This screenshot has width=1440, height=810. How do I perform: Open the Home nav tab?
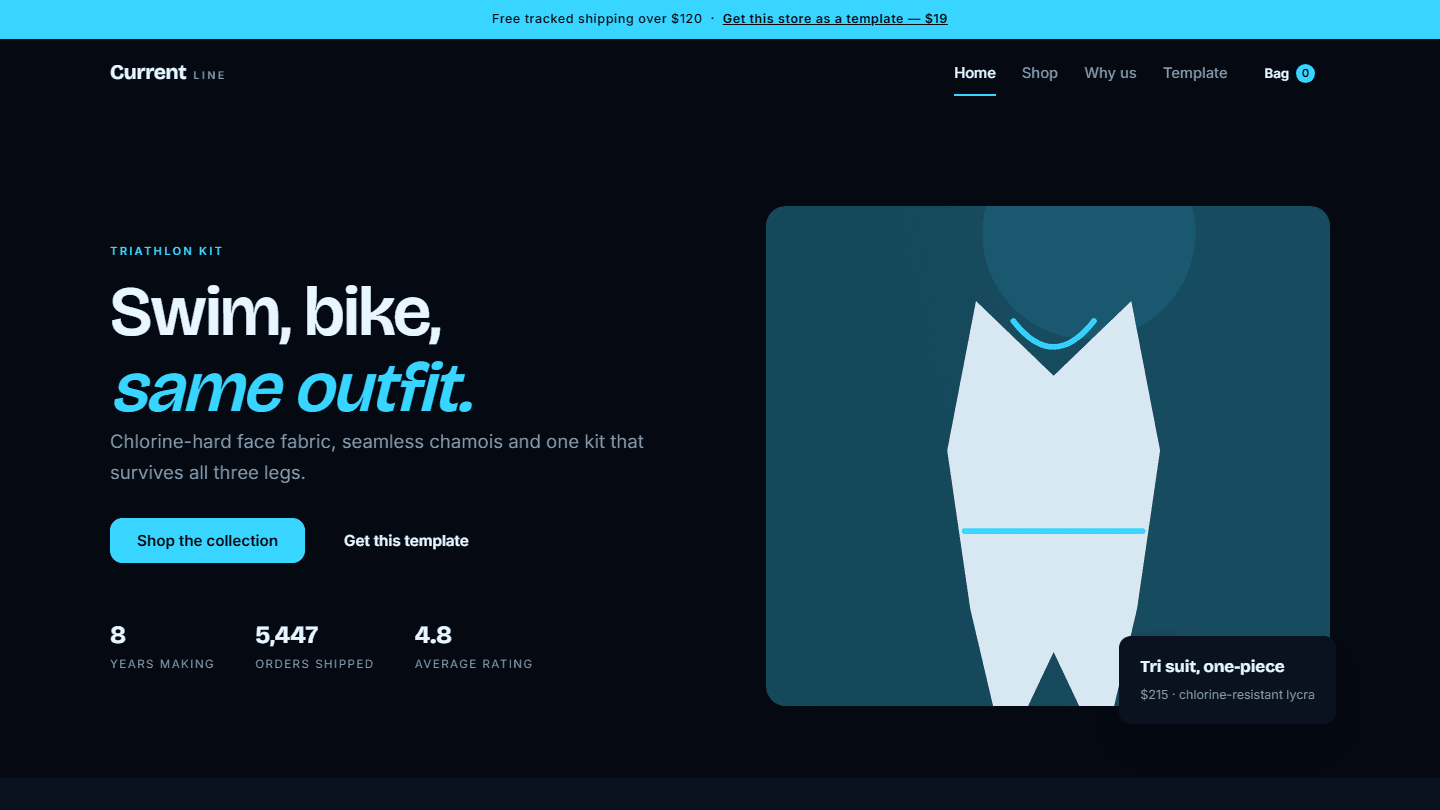975,73
